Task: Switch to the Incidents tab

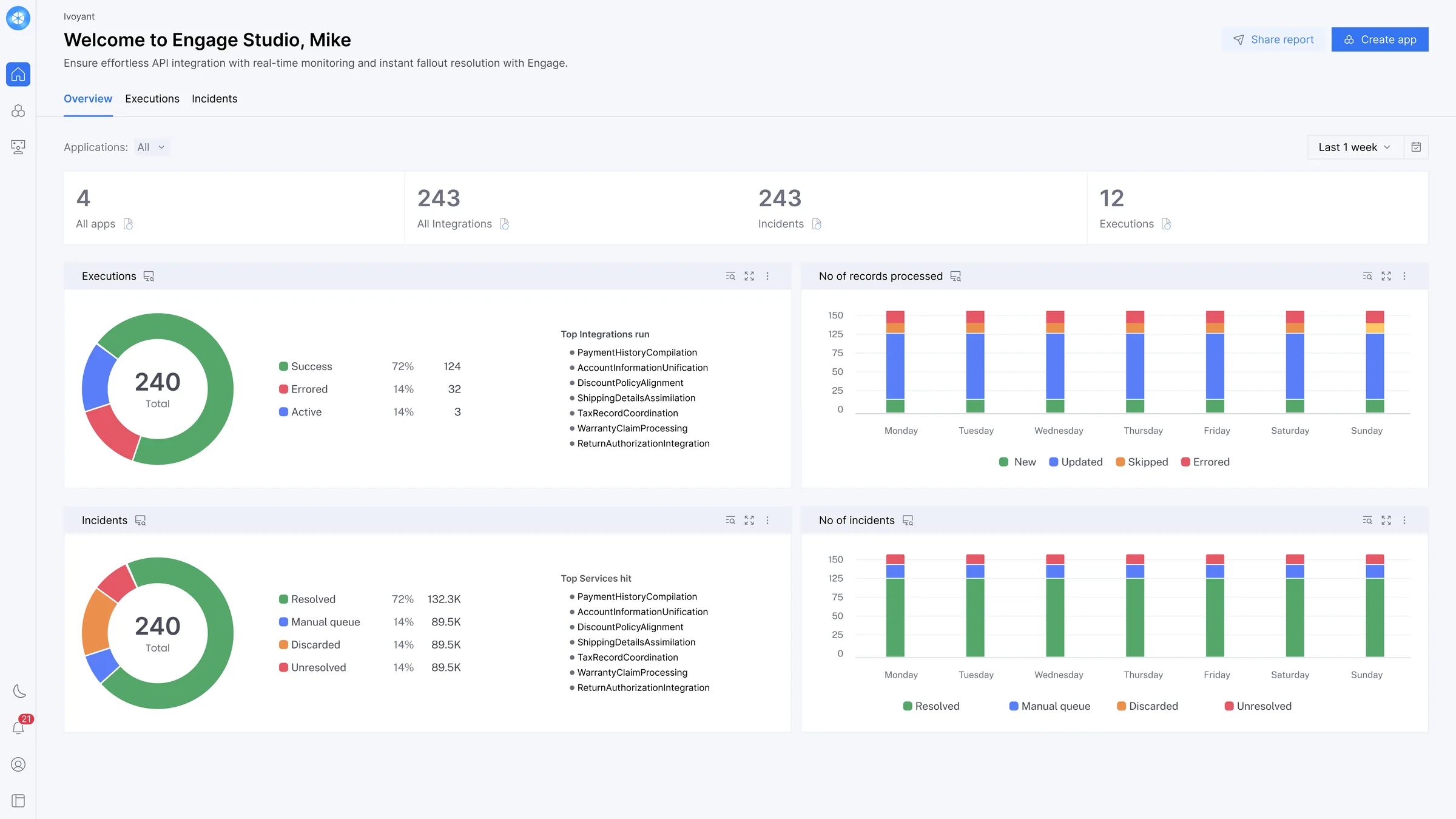Action: 214,99
